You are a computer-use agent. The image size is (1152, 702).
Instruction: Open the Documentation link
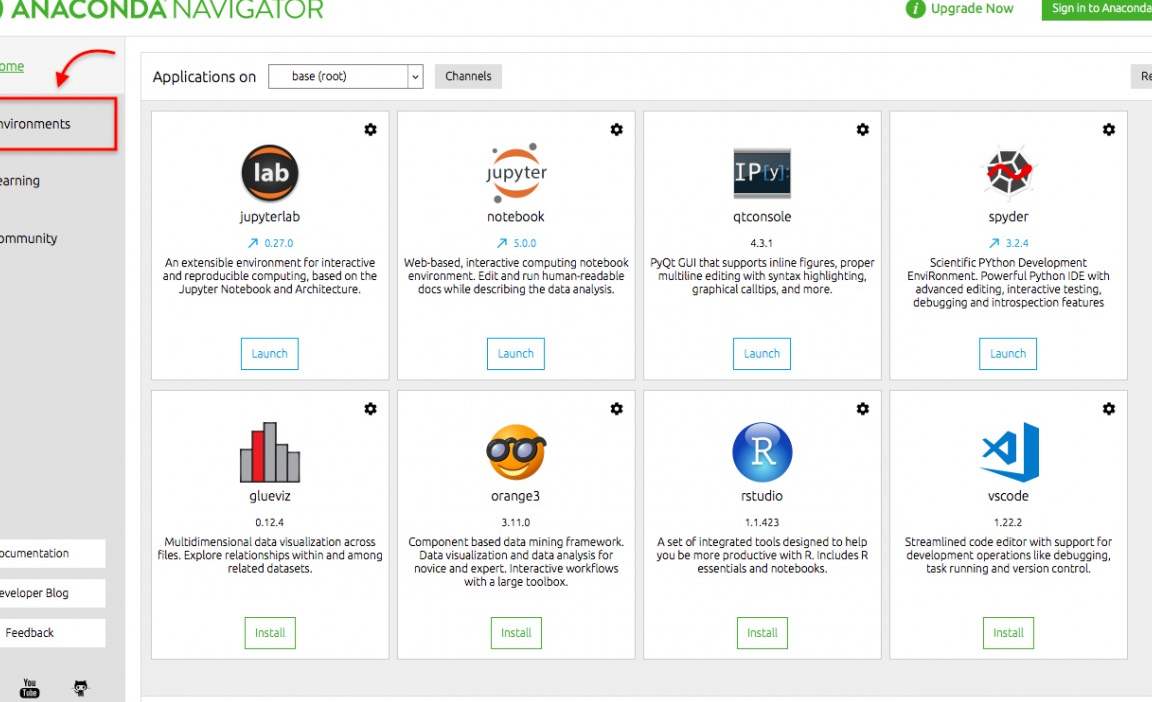(x=52, y=554)
